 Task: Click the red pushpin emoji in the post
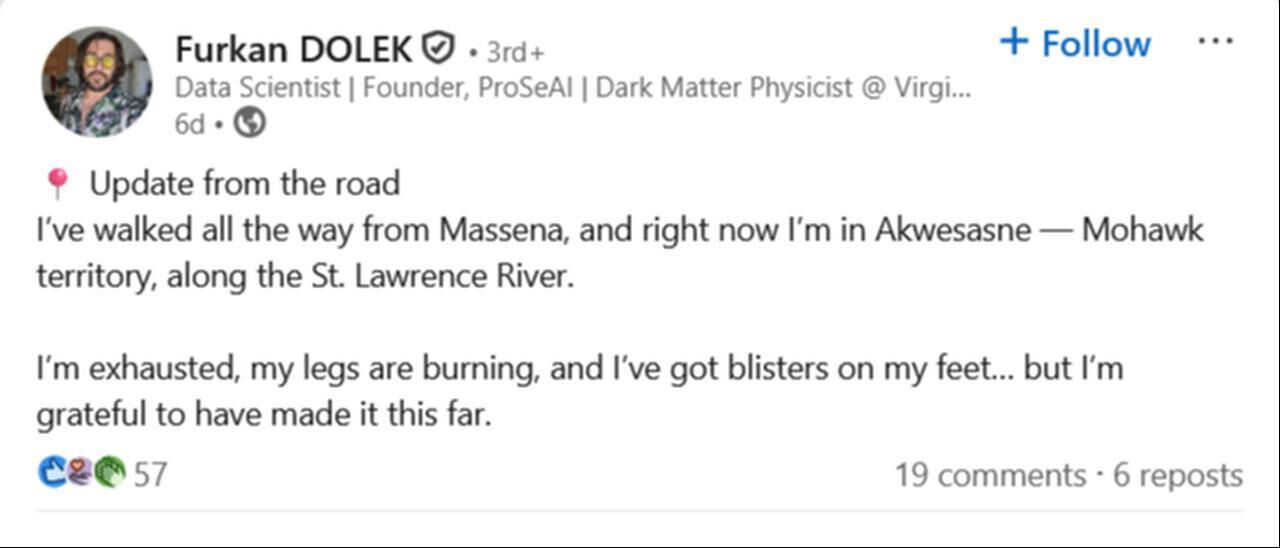pyautogui.click(x=58, y=184)
